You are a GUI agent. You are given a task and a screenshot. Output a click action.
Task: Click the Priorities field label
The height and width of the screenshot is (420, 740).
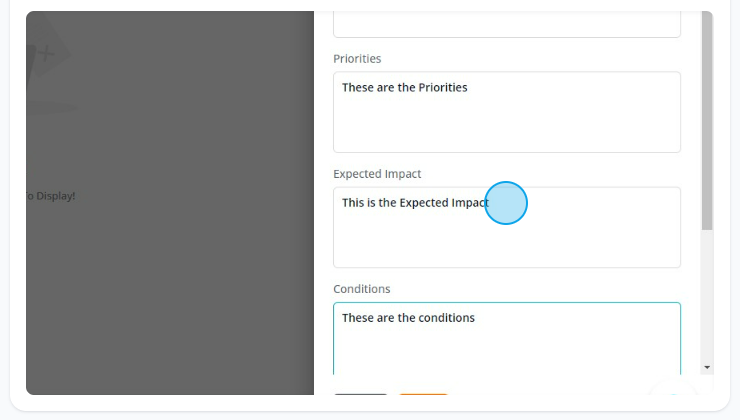[357, 59]
